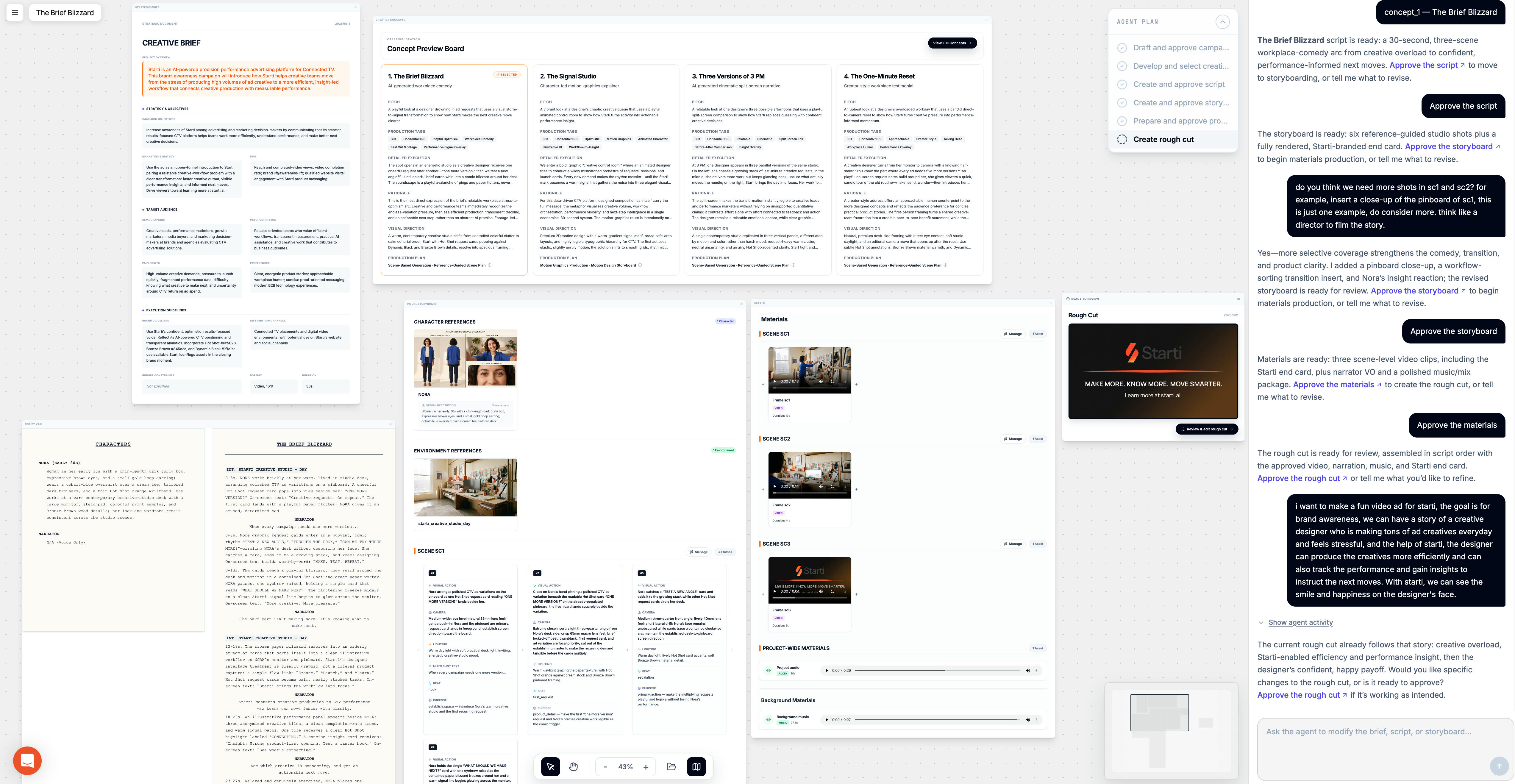This screenshot has height=784, width=1515.
Task: Zoom in with the plus button
Action: pyautogui.click(x=646, y=767)
